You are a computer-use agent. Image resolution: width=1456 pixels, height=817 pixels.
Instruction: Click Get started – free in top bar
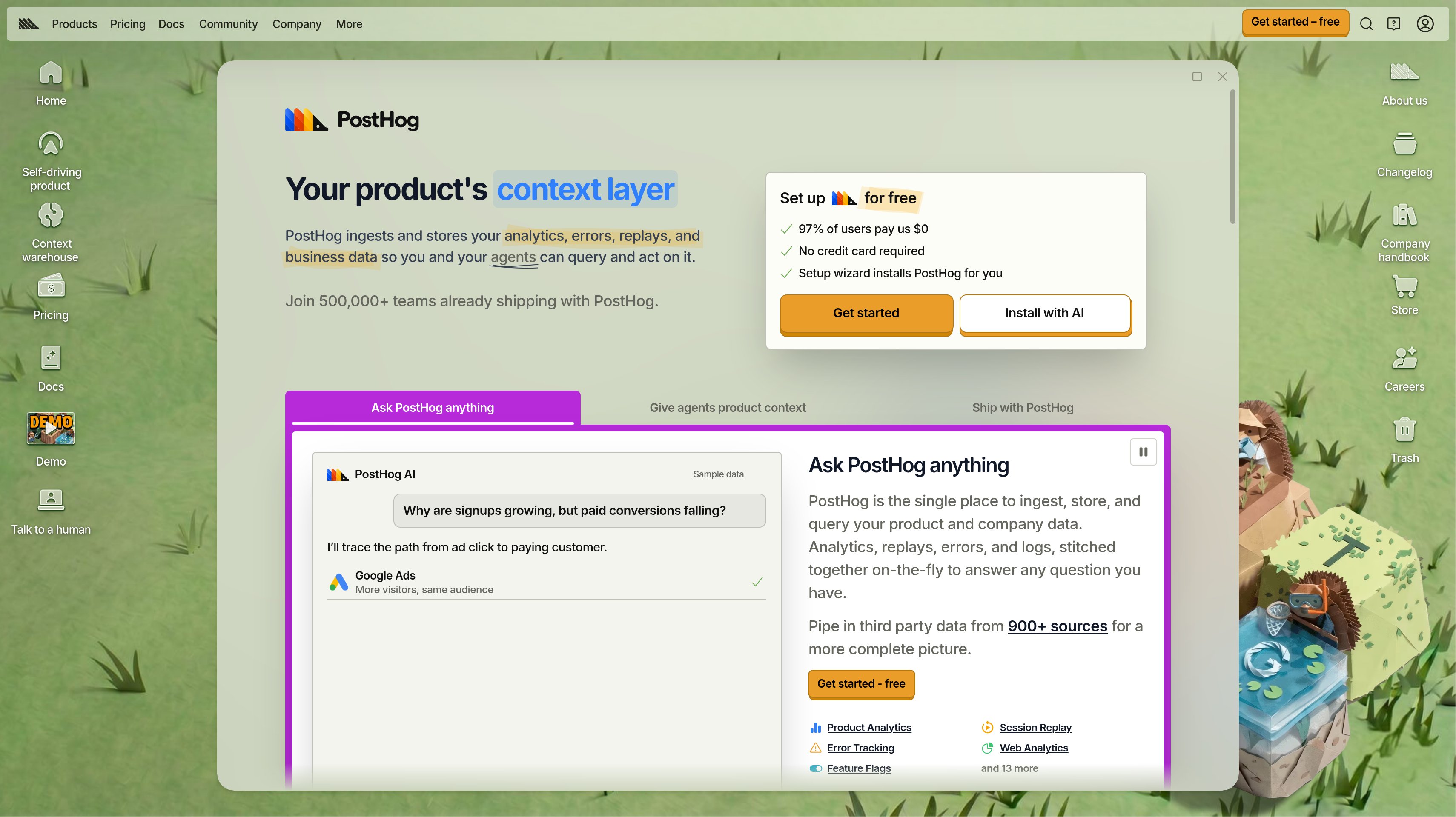[x=1295, y=23]
